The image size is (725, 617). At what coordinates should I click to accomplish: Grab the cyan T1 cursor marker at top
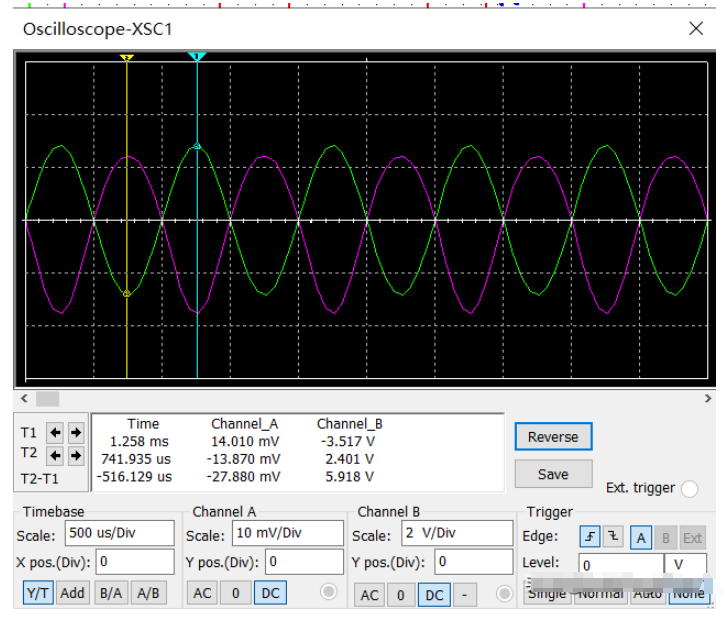(197, 56)
